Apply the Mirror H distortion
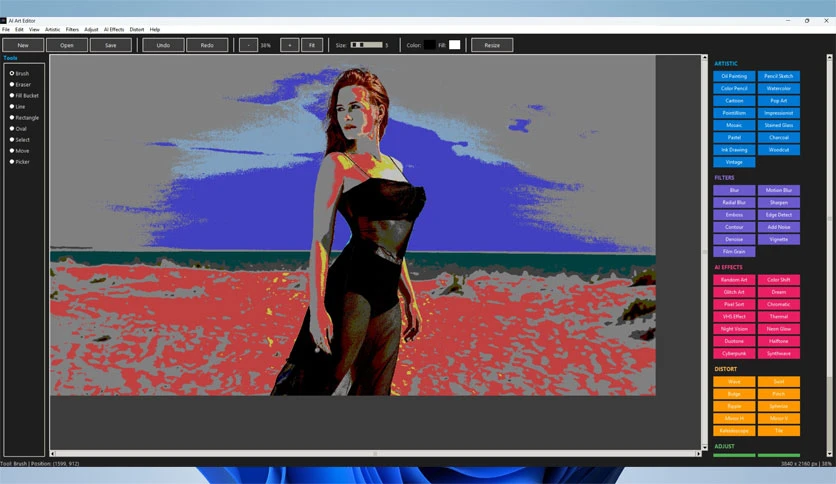This screenshot has width=836, height=484. 734,418
